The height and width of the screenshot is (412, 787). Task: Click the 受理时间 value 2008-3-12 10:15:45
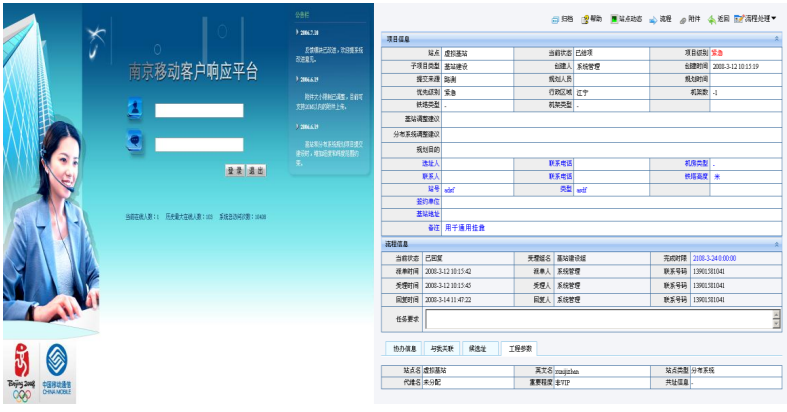pyautogui.click(x=448, y=286)
